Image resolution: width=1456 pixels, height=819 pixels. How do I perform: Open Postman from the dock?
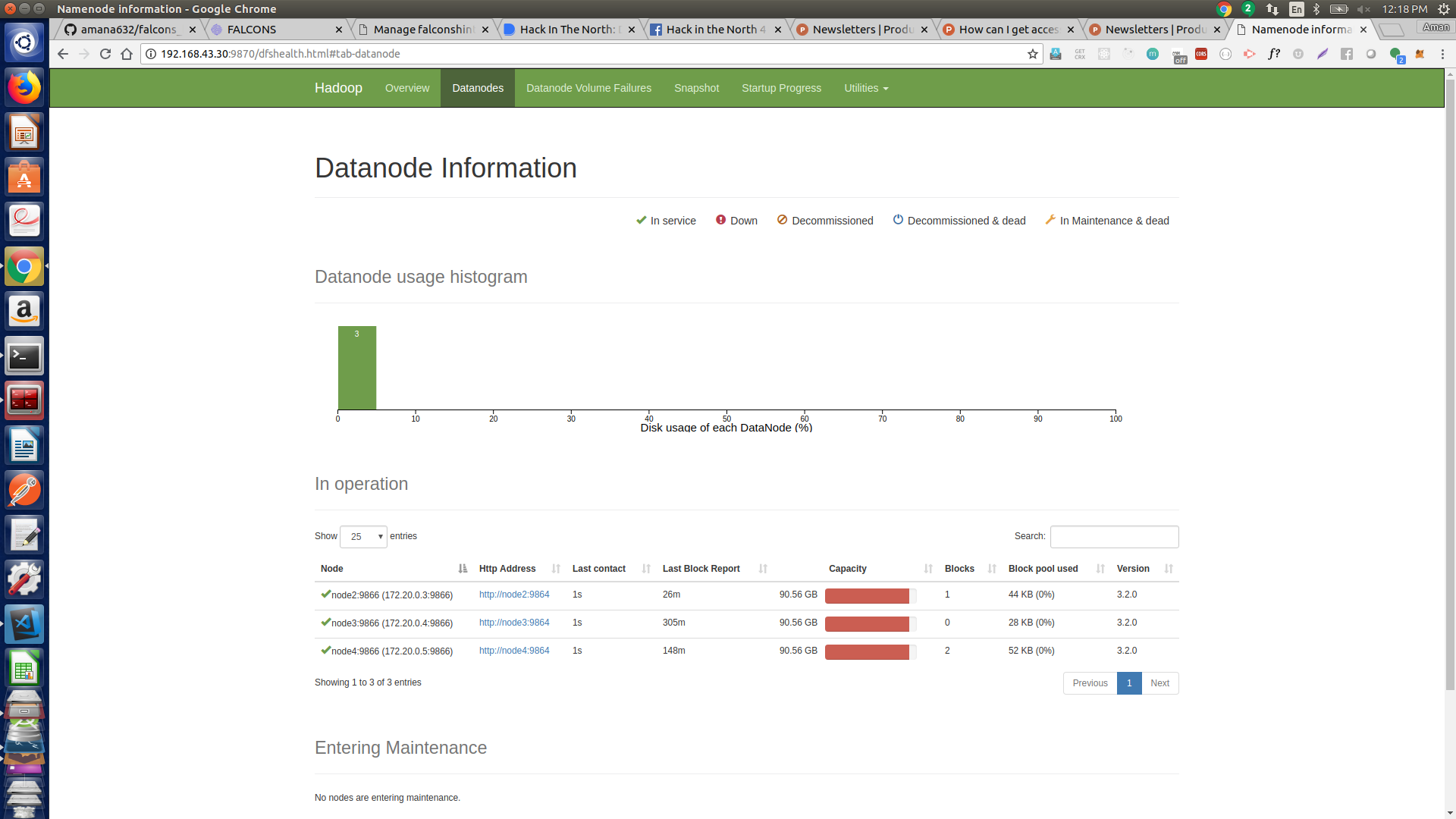[x=24, y=491]
